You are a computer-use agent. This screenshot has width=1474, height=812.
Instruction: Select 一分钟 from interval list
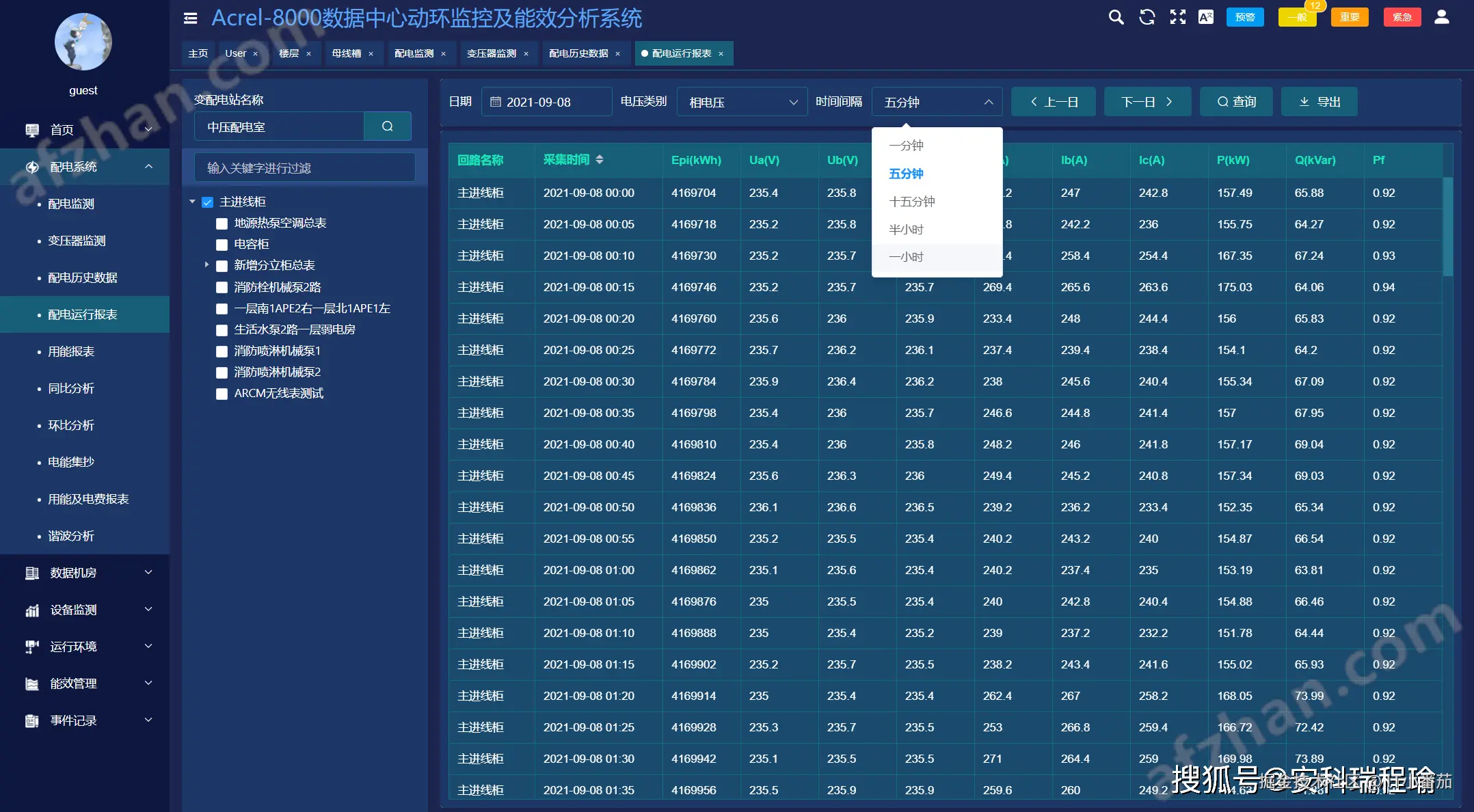(x=937, y=146)
